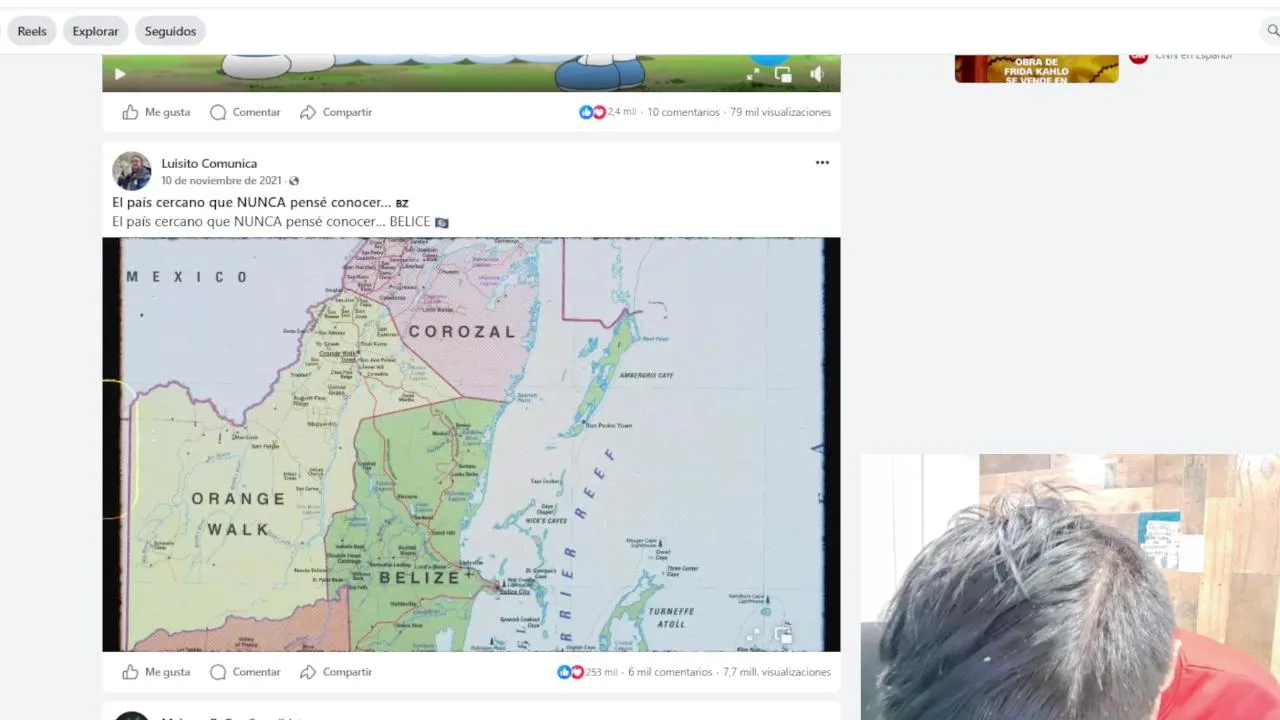Enable picture-in-picture on Belize map video
Image resolution: width=1280 pixels, height=720 pixels.
pyautogui.click(x=783, y=634)
